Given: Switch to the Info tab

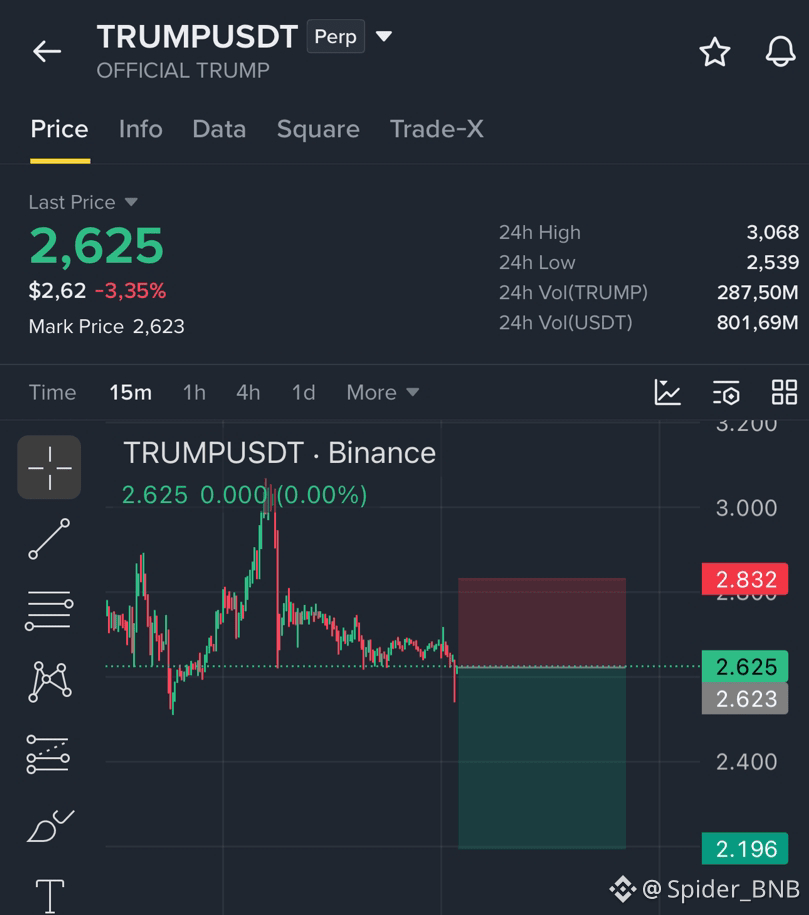Looking at the screenshot, I should [141, 129].
